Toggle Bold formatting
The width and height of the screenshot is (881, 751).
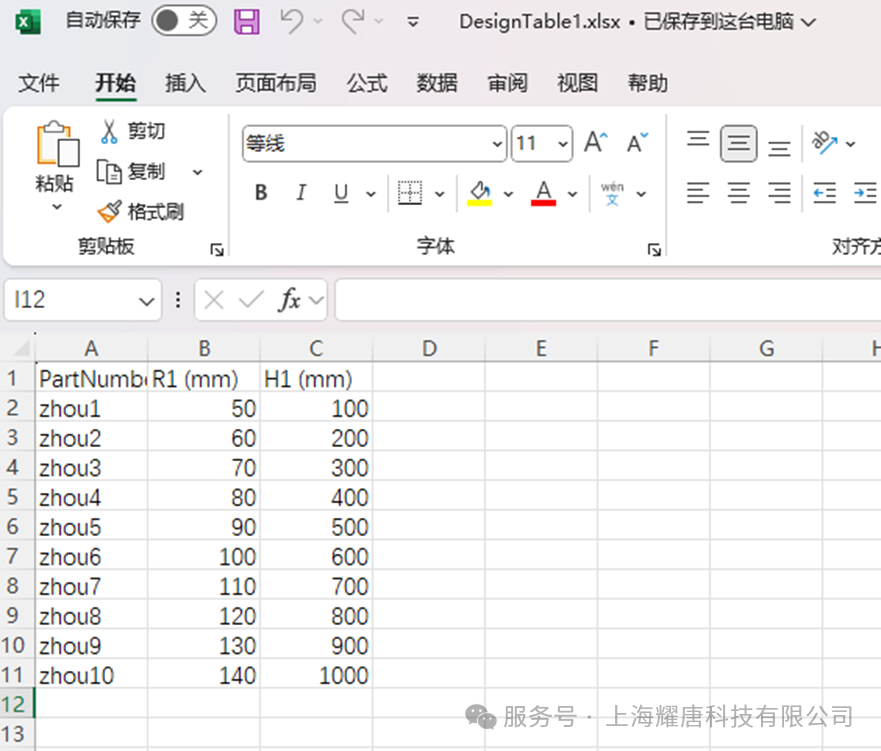261,193
